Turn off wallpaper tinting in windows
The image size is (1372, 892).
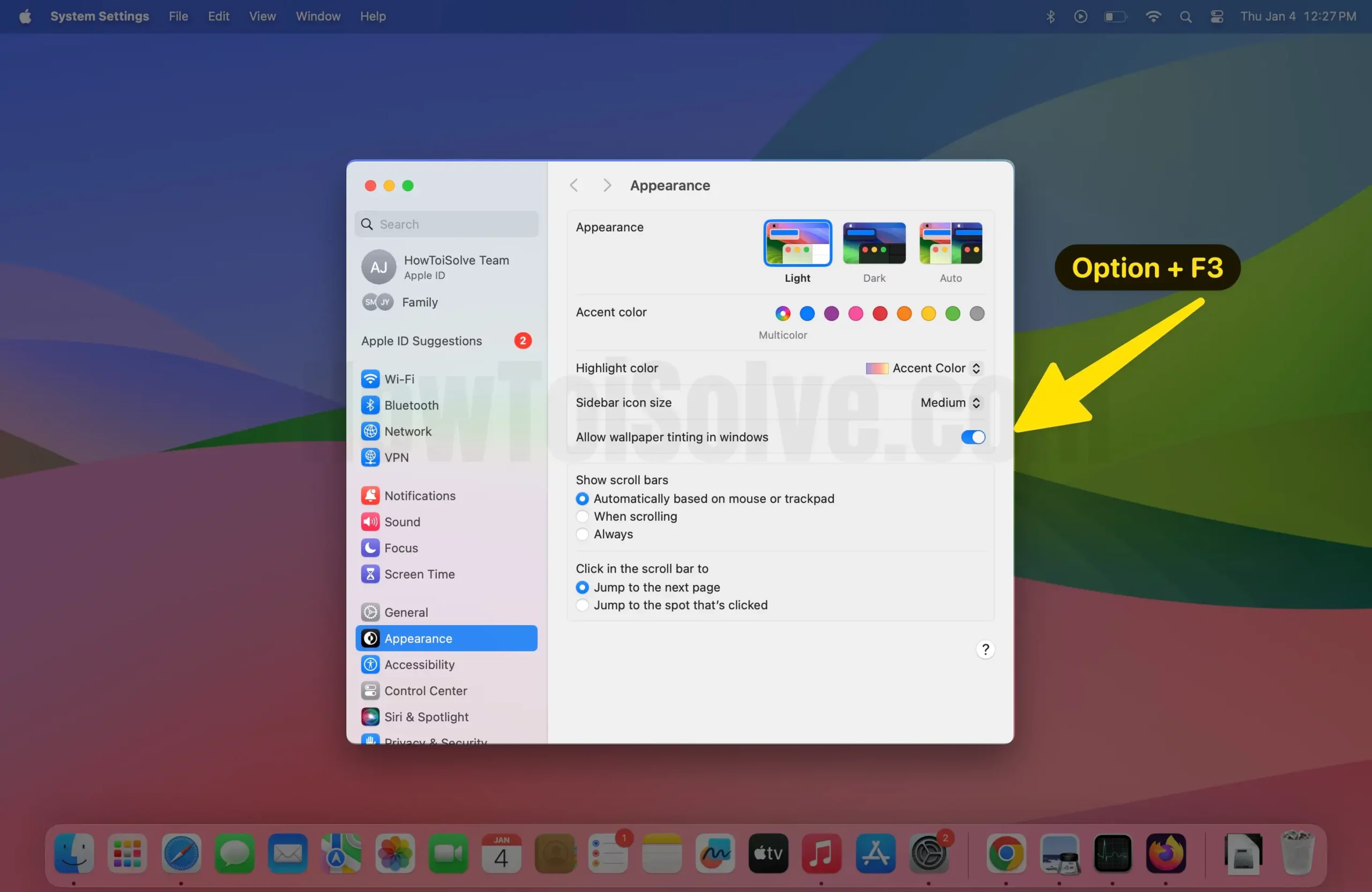[973, 437]
